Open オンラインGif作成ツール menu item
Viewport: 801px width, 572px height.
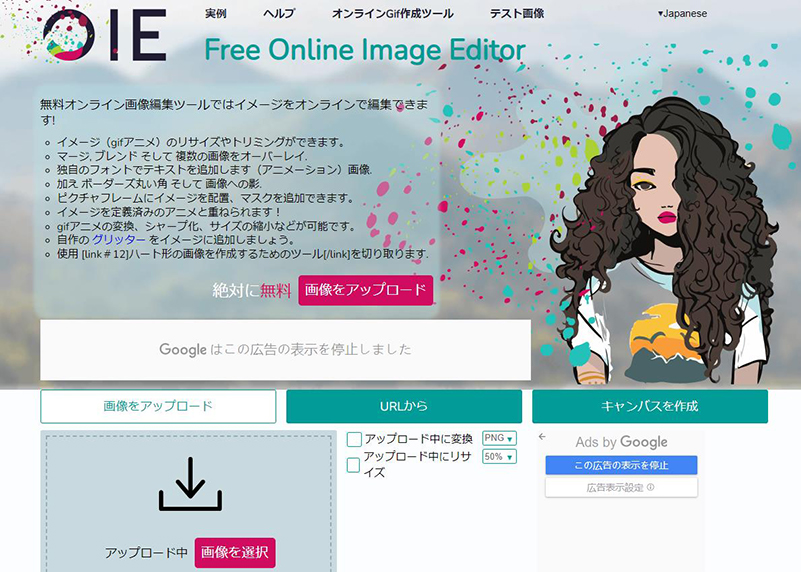point(392,14)
